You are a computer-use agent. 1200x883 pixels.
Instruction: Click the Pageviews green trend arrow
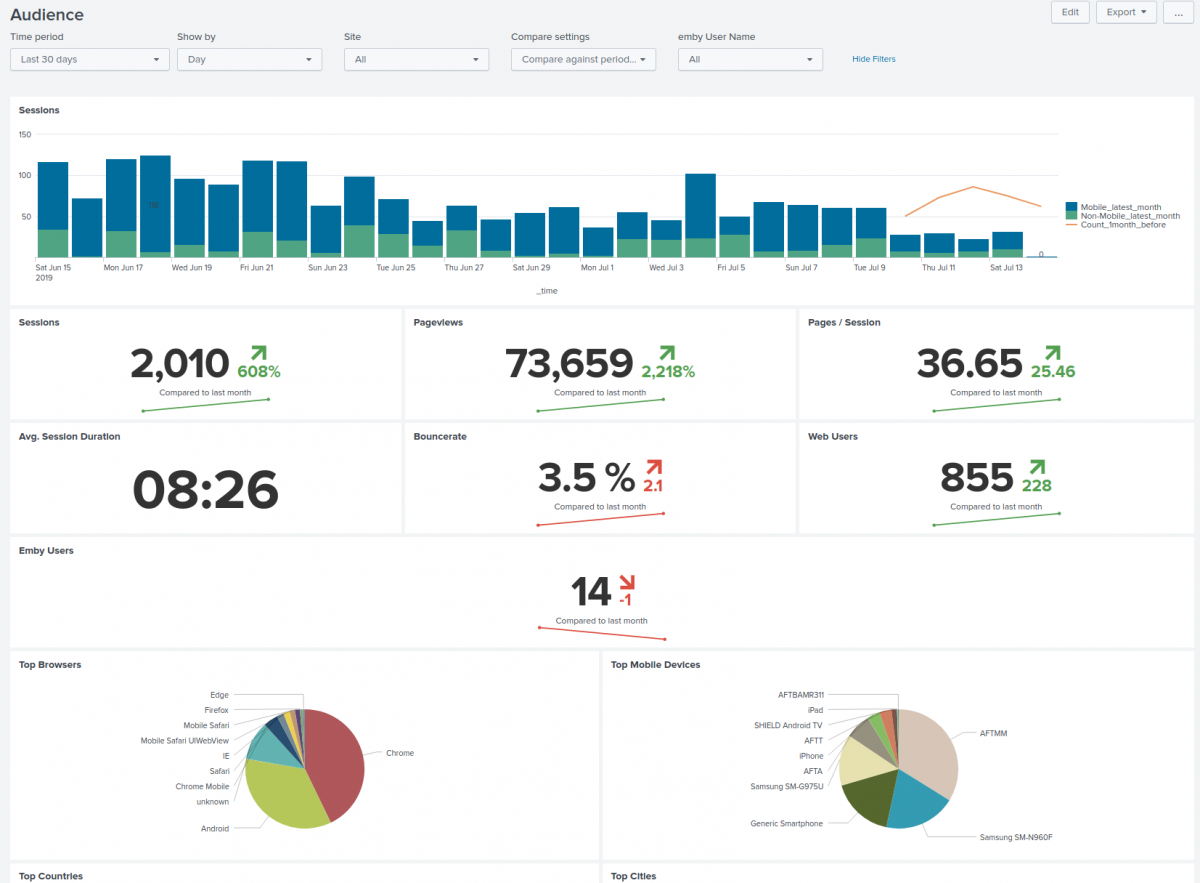pos(666,353)
